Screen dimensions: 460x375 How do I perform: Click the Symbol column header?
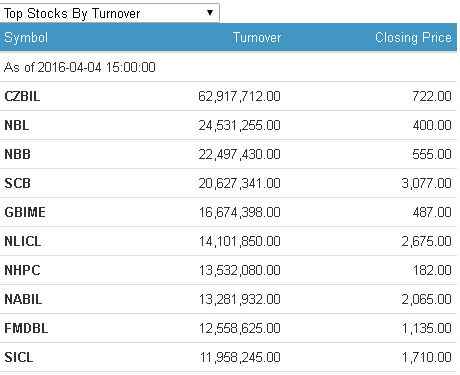[x=26, y=37]
